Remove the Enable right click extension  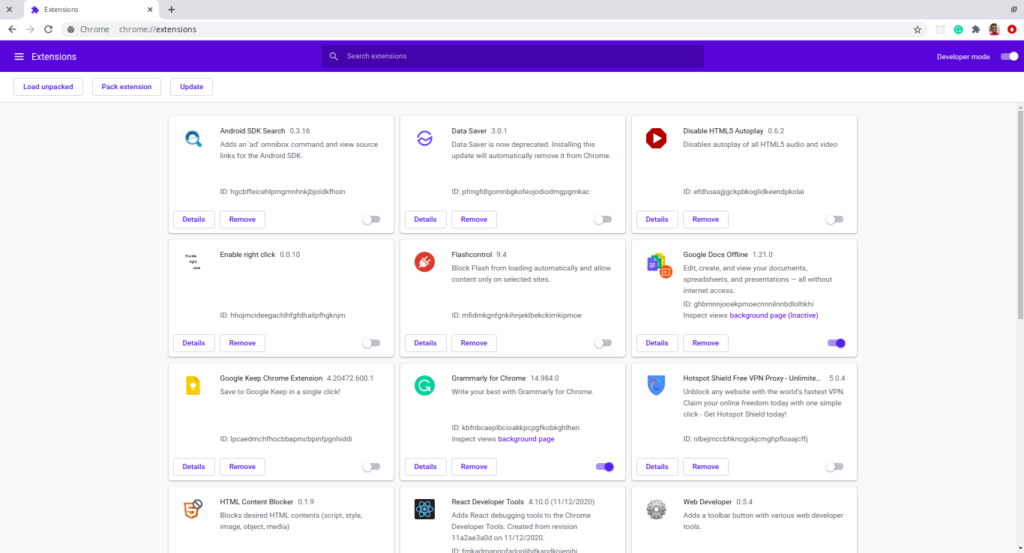242,343
